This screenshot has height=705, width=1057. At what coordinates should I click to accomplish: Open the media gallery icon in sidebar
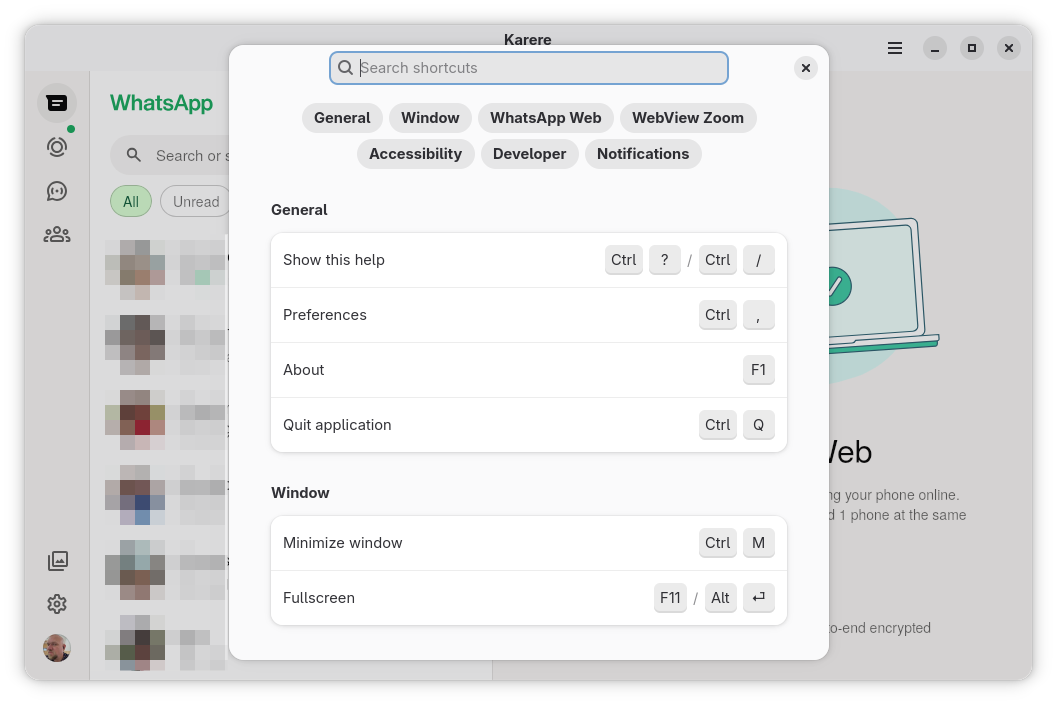(x=57, y=561)
